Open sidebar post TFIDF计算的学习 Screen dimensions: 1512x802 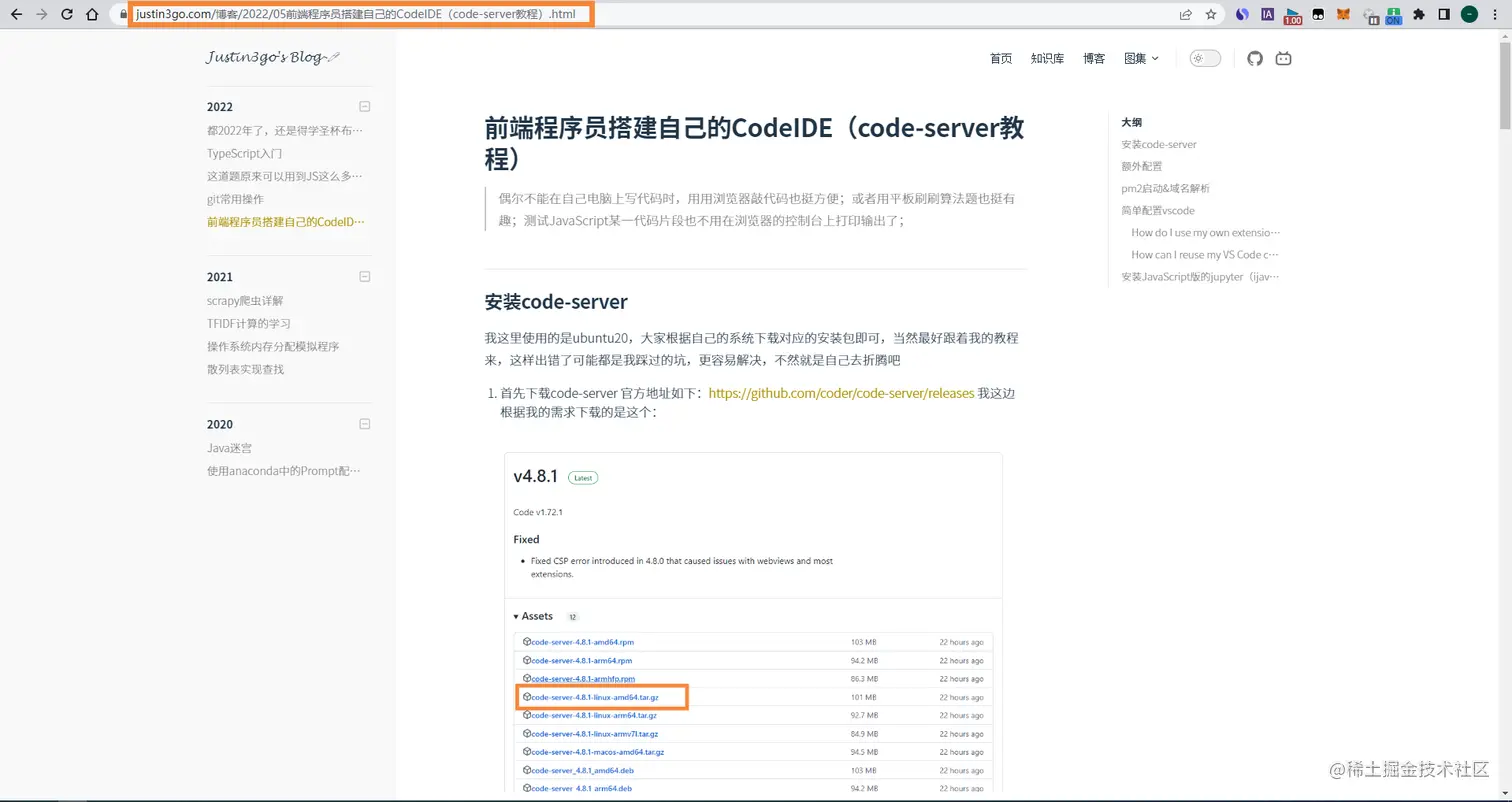(x=249, y=323)
